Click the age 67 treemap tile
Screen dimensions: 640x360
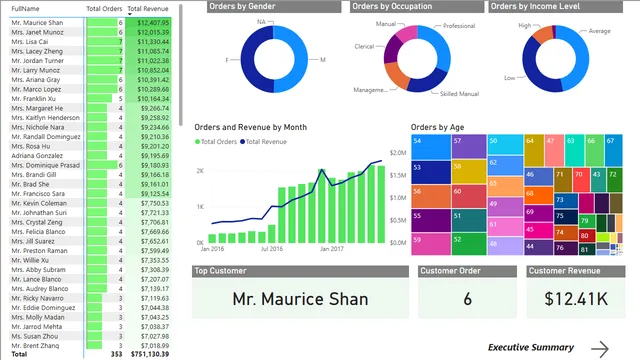[613, 150]
